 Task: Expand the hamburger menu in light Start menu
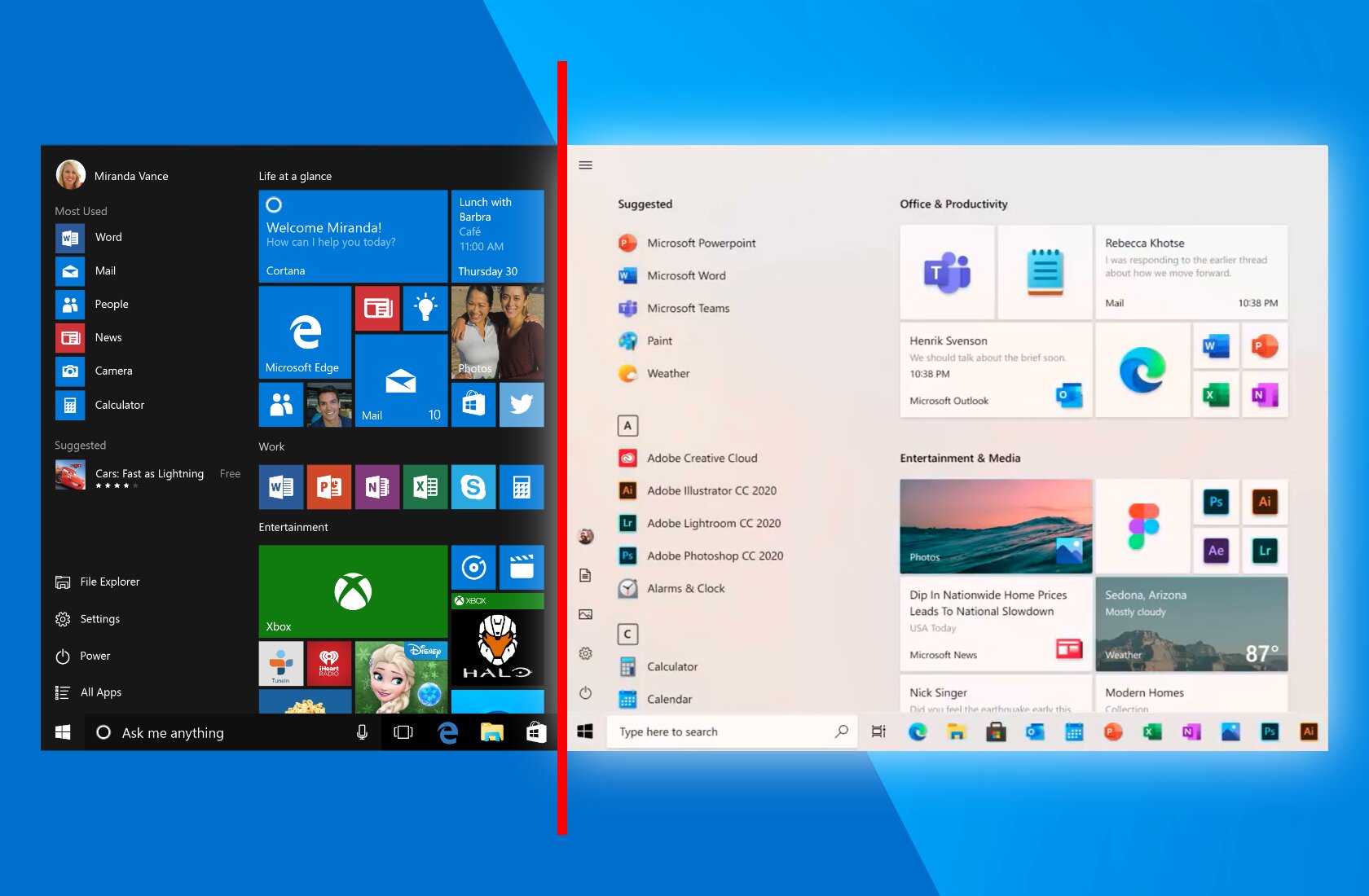point(585,165)
